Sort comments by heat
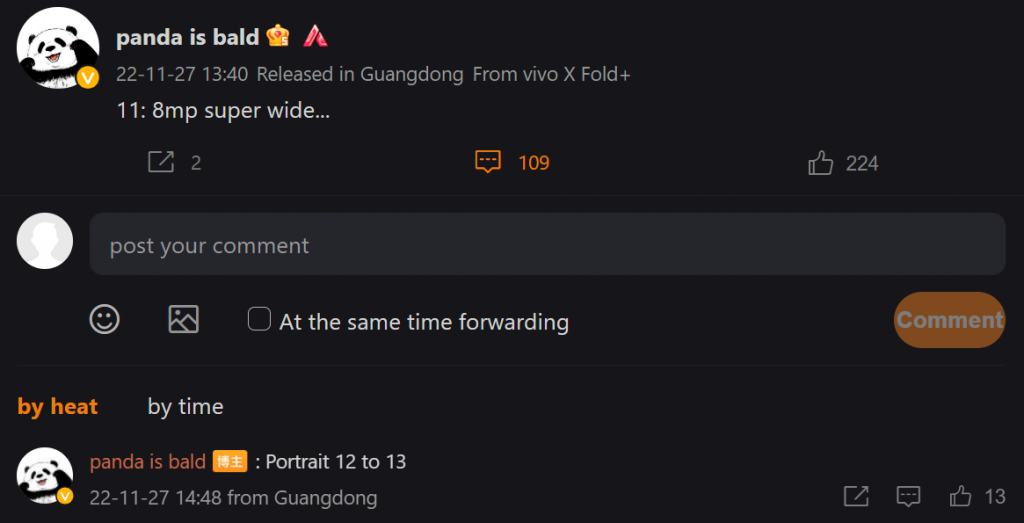The height and width of the screenshot is (523, 1024). click(x=58, y=407)
